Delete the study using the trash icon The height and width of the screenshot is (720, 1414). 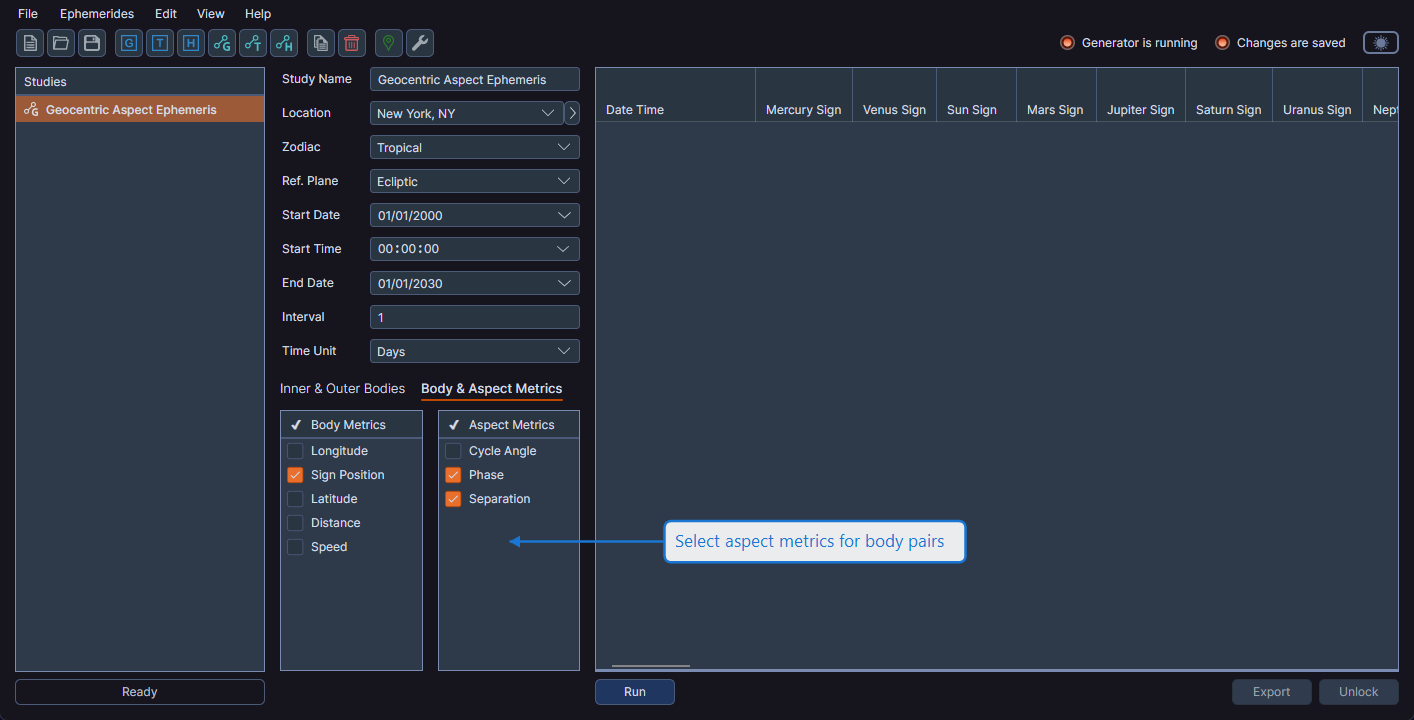(x=351, y=43)
